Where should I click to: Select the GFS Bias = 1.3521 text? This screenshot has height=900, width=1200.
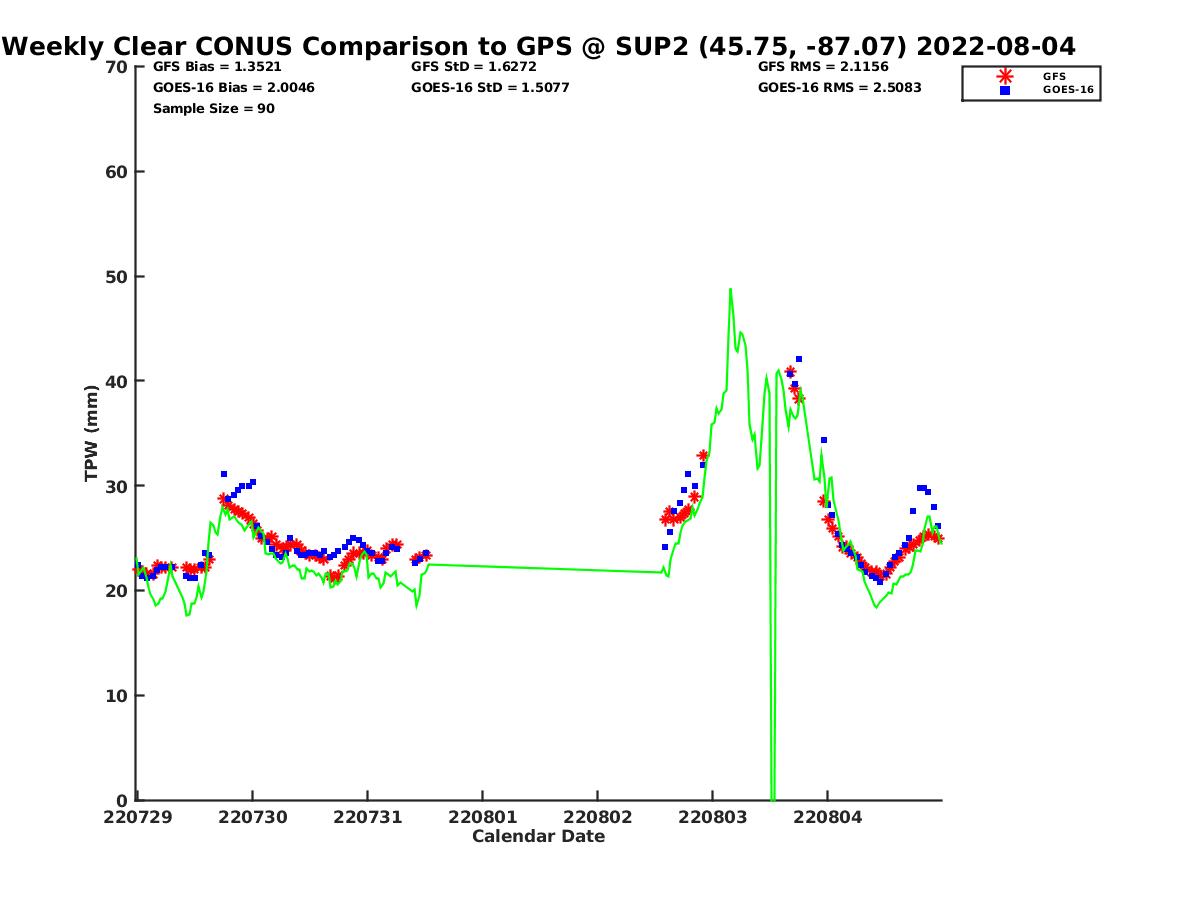(x=210, y=67)
